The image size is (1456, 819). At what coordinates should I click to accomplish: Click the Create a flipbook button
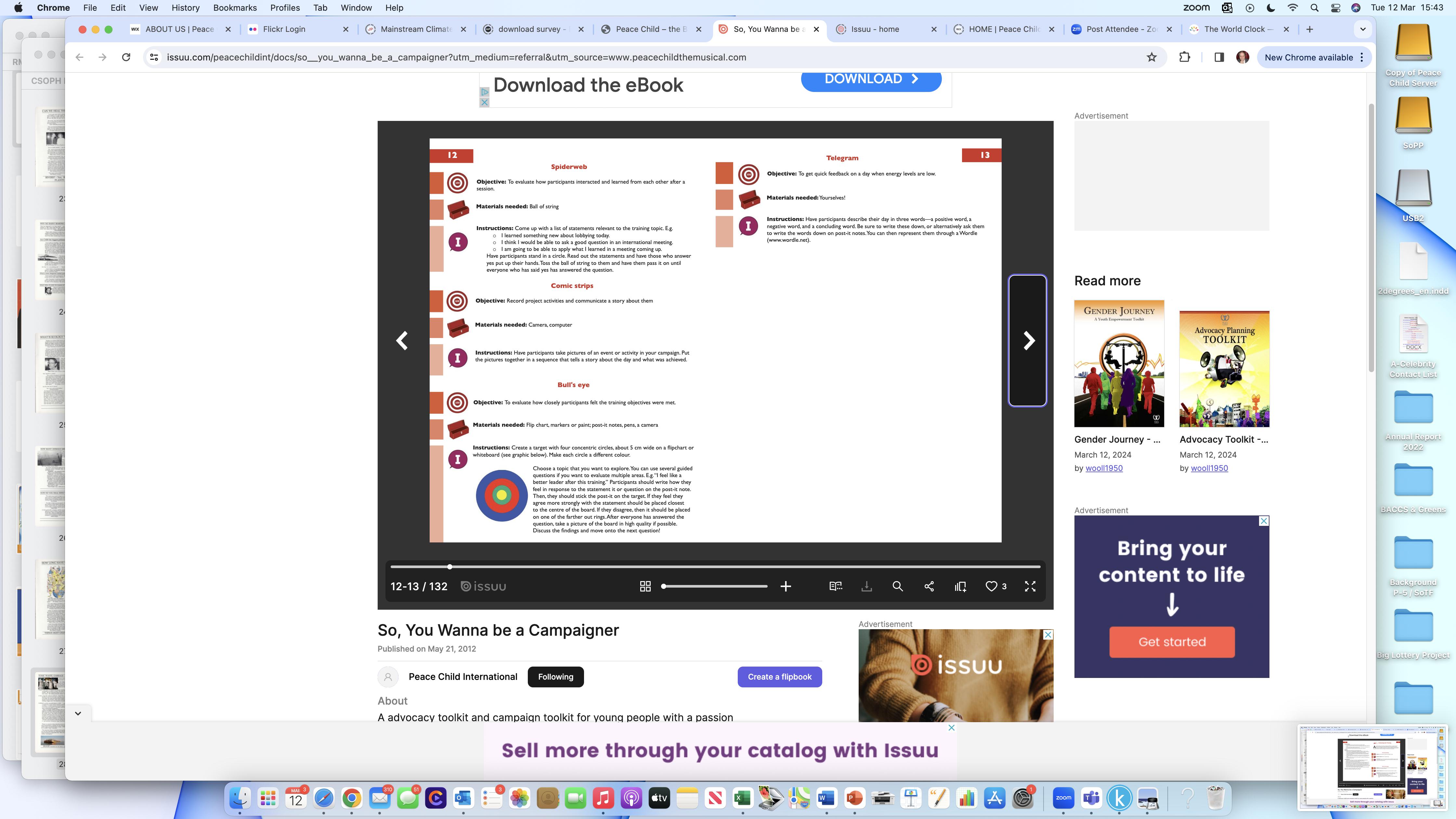point(779,677)
